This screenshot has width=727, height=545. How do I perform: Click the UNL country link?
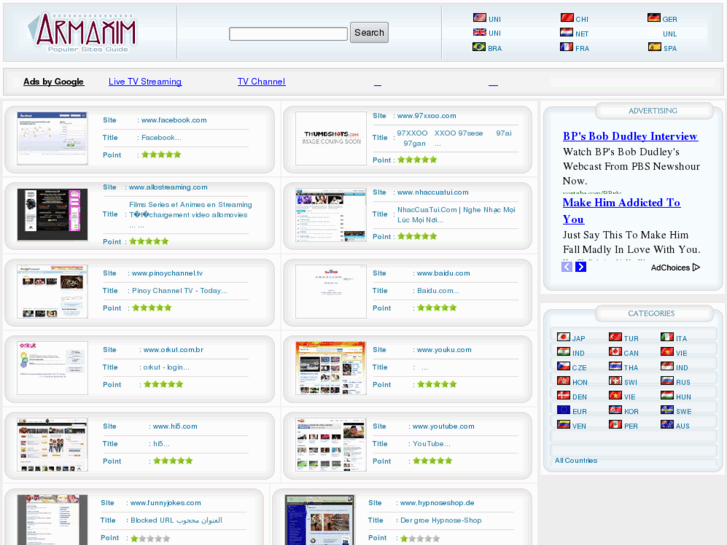(670, 34)
